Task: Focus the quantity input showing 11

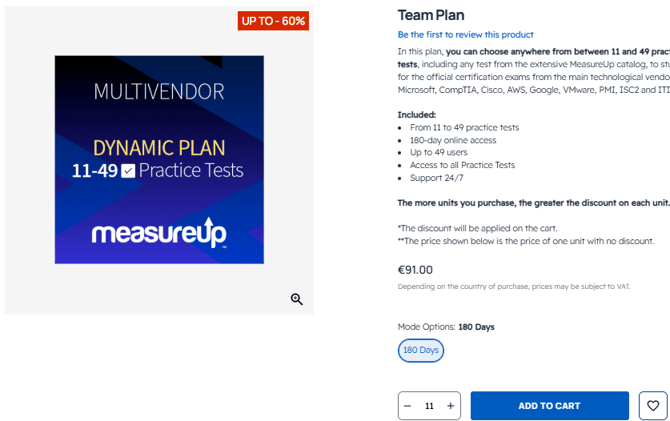Action: [429, 406]
